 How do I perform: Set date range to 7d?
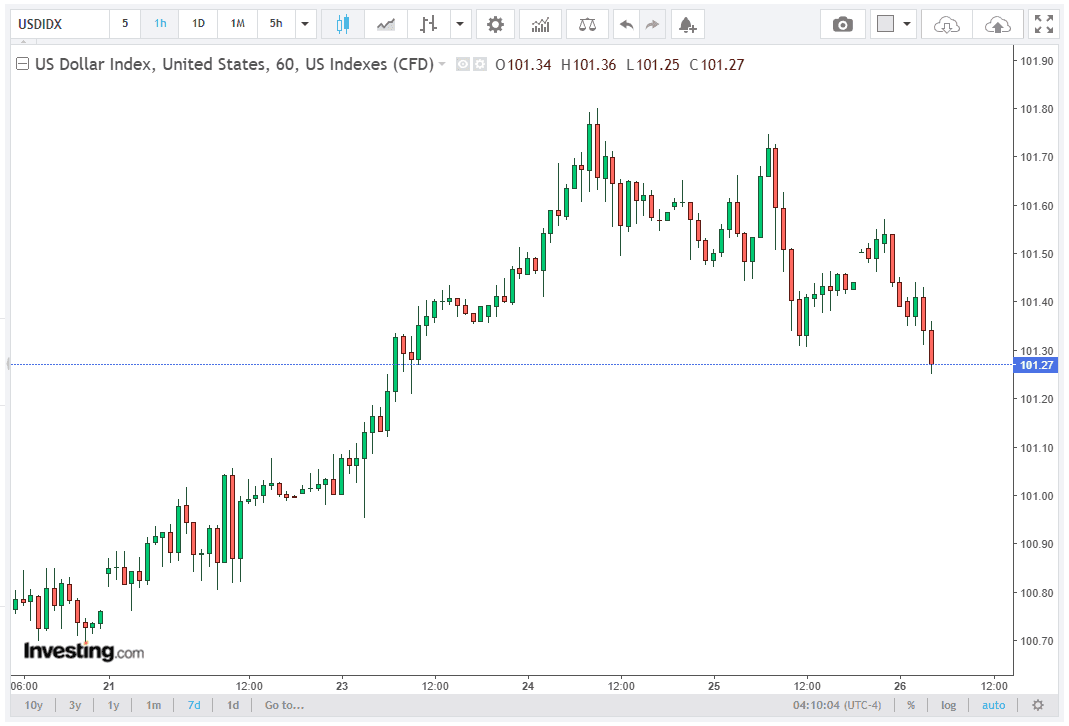(194, 705)
